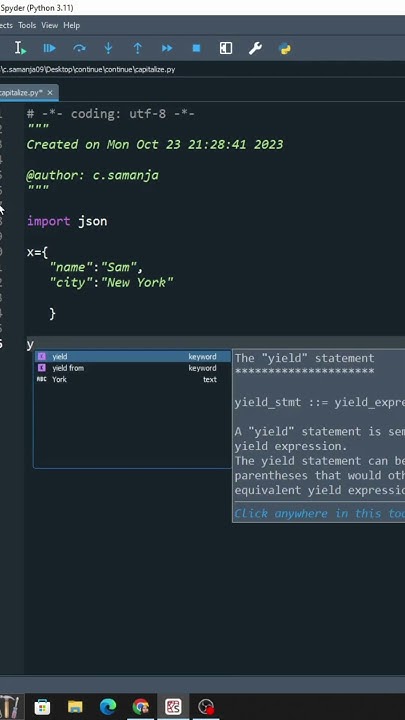Continue execution until next breakpoint icon
This screenshot has width=405, height=720.
(167, 48)
